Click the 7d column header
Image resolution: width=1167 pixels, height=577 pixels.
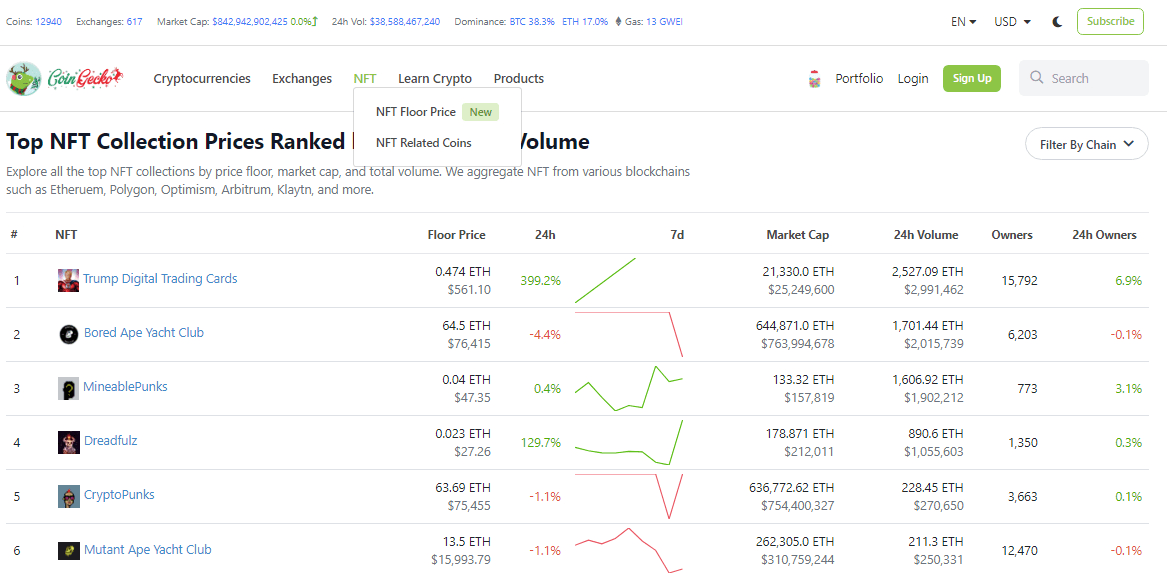pos(677,235)
